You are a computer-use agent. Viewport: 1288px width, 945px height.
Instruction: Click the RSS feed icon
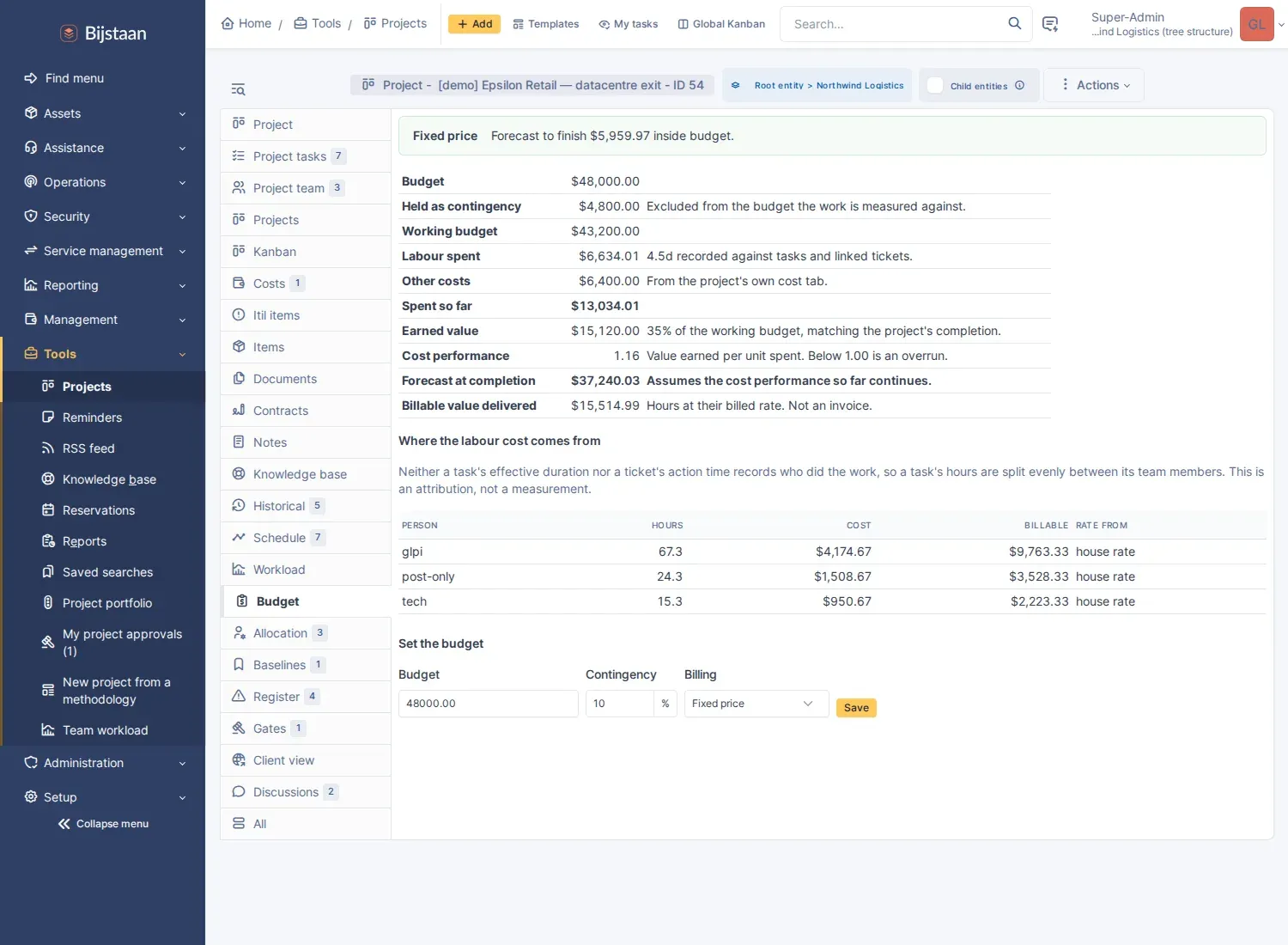(48, 448)
